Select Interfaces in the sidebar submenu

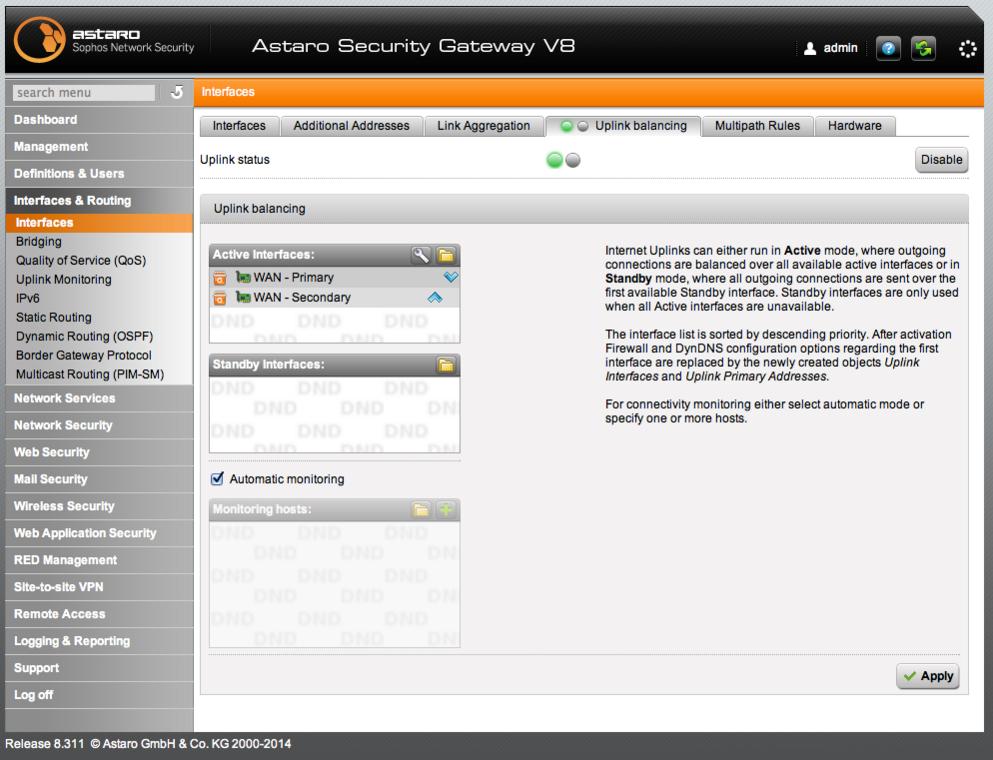(x=99, y=222)
